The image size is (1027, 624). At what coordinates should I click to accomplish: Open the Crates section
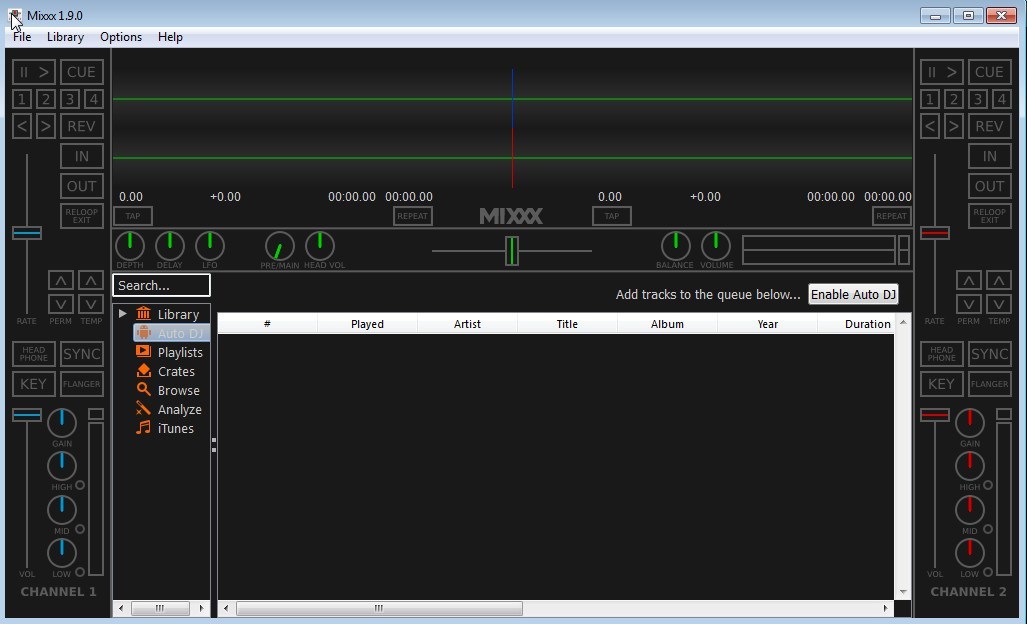click(173, 371)
